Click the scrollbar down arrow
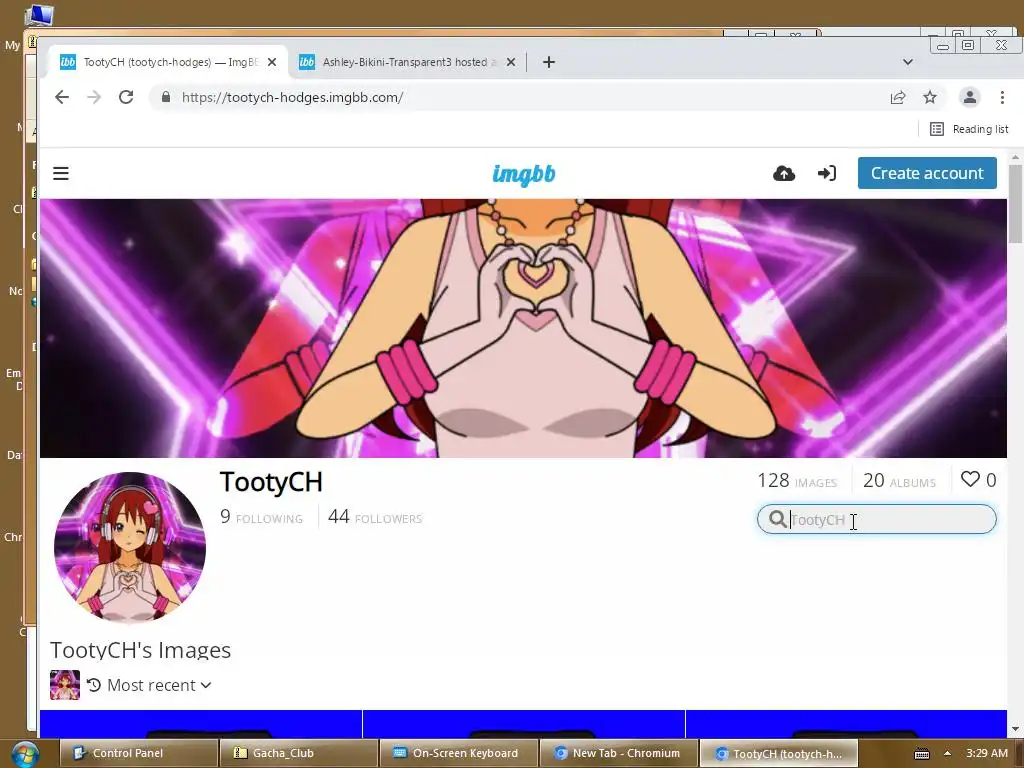 [1015, 729]
